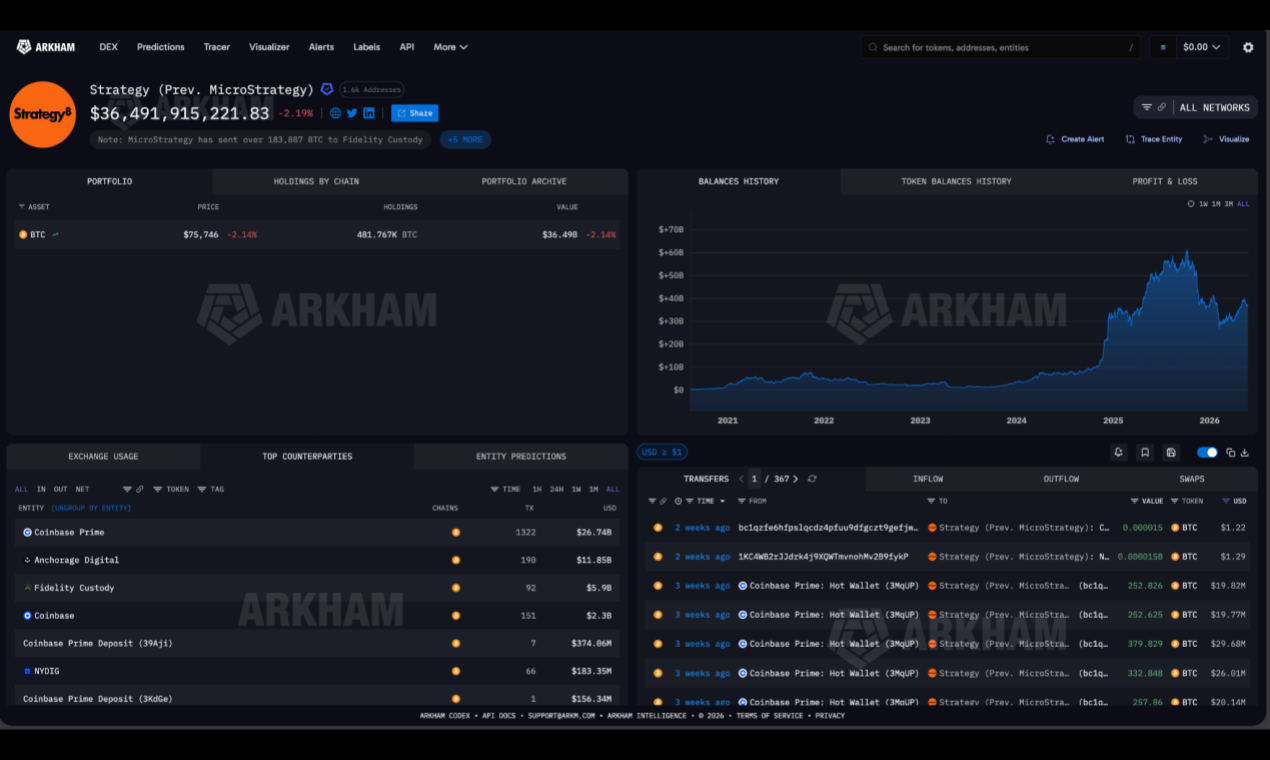Open the To filter in transfers header
The image size is (1270, 760).
[x=936, y=501]
